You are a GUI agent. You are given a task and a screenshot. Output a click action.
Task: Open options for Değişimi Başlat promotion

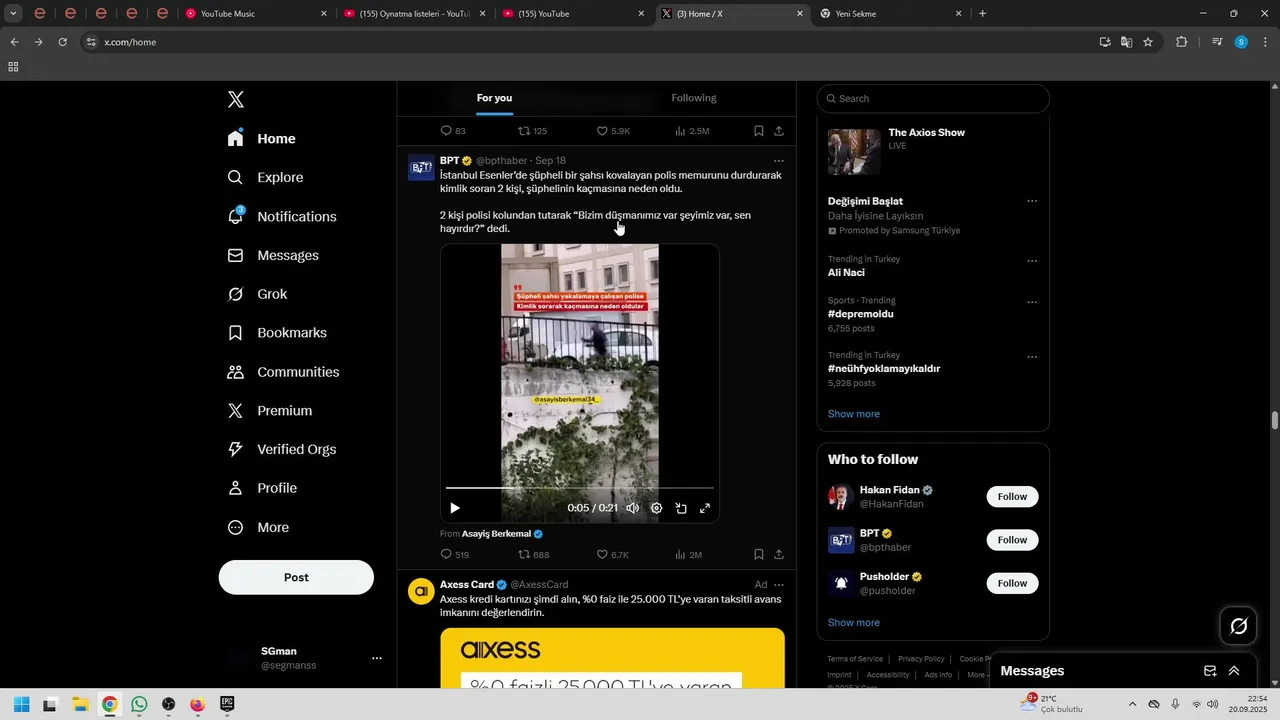tap(1032, 201)
